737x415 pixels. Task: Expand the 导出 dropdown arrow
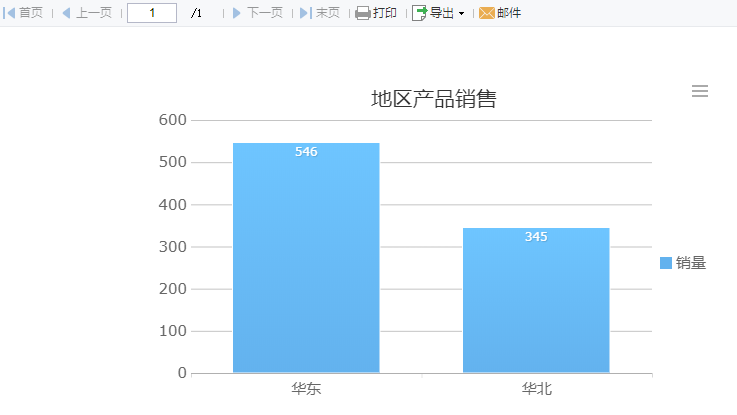pos(461,13)
